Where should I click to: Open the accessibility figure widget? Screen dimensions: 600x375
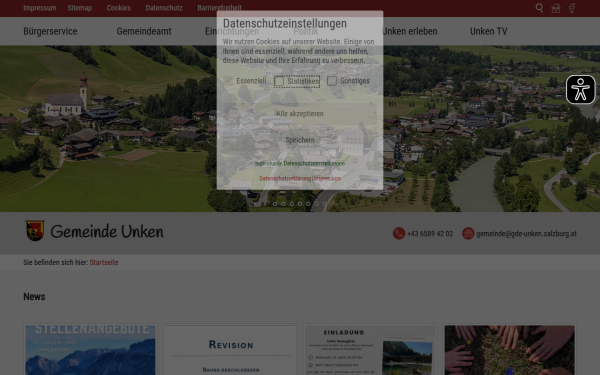tap(580, 90)
